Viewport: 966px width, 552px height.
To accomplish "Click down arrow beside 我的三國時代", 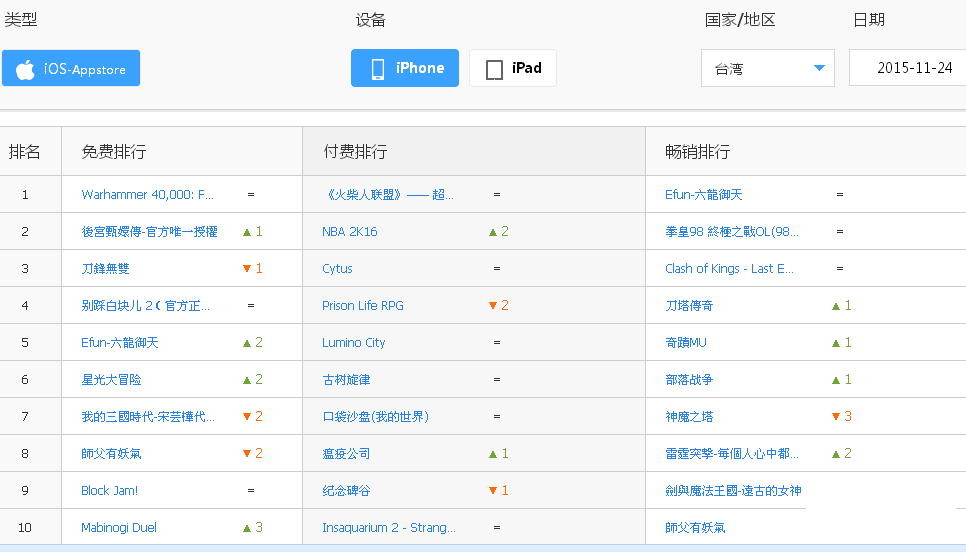I will pos(247,416).
